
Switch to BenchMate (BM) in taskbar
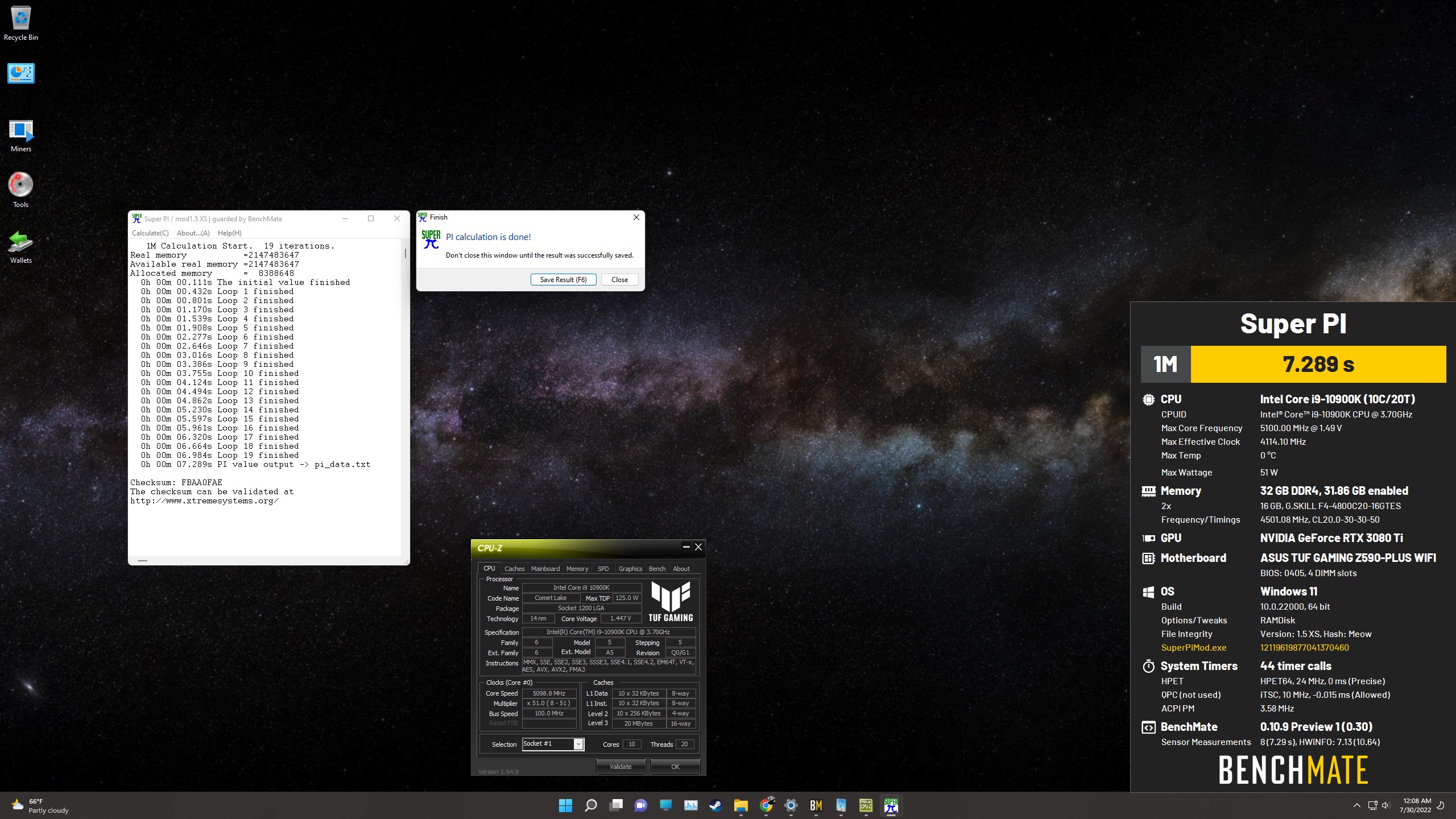coord(816,805)
